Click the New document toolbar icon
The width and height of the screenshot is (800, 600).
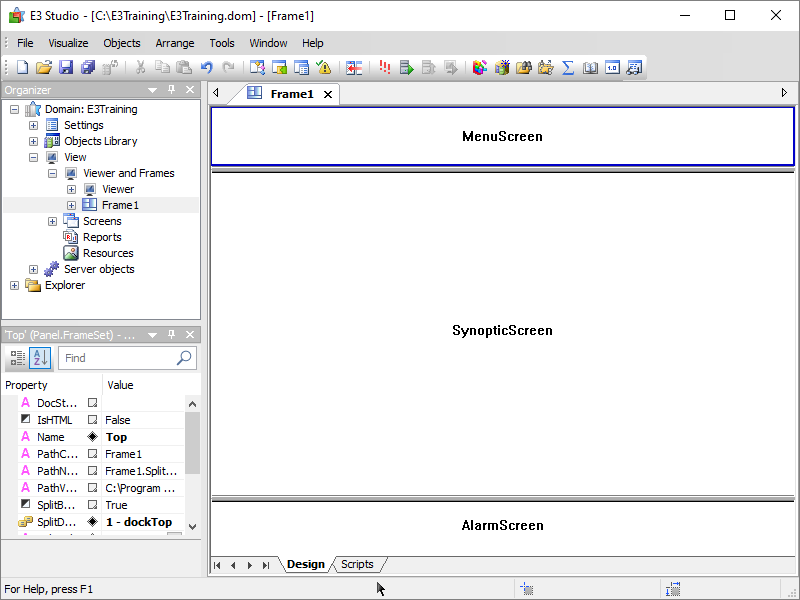point(22,68)
